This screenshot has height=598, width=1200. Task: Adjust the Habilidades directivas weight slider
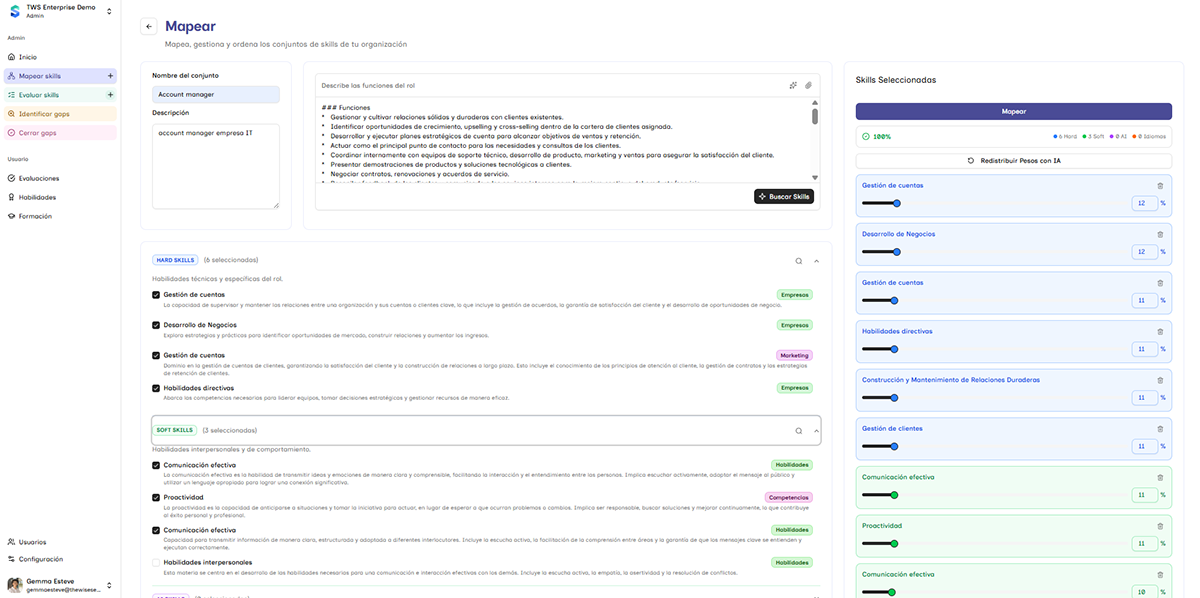click(x=894, y=349)
